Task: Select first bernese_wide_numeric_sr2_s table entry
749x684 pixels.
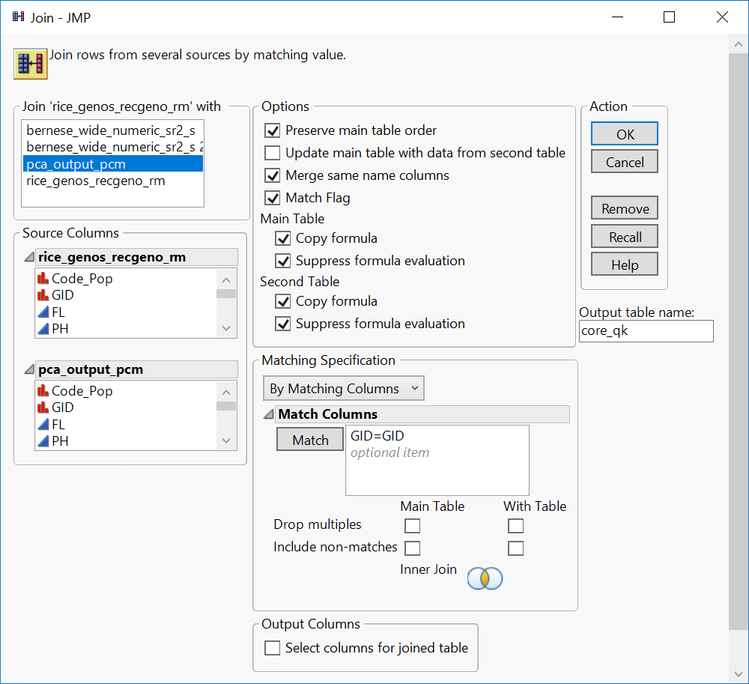Action: point(110,130)
